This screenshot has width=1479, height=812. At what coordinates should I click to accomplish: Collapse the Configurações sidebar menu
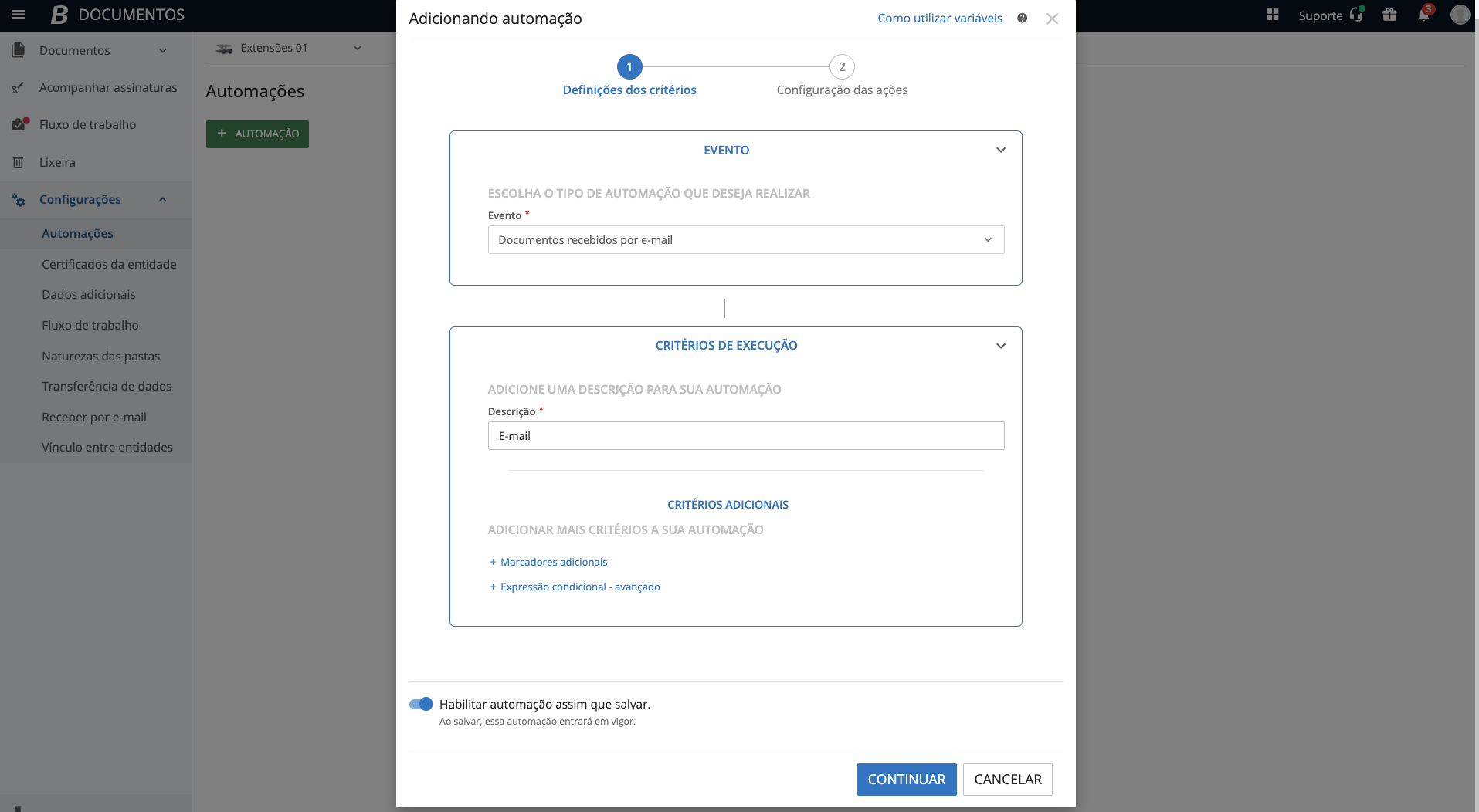162,200
